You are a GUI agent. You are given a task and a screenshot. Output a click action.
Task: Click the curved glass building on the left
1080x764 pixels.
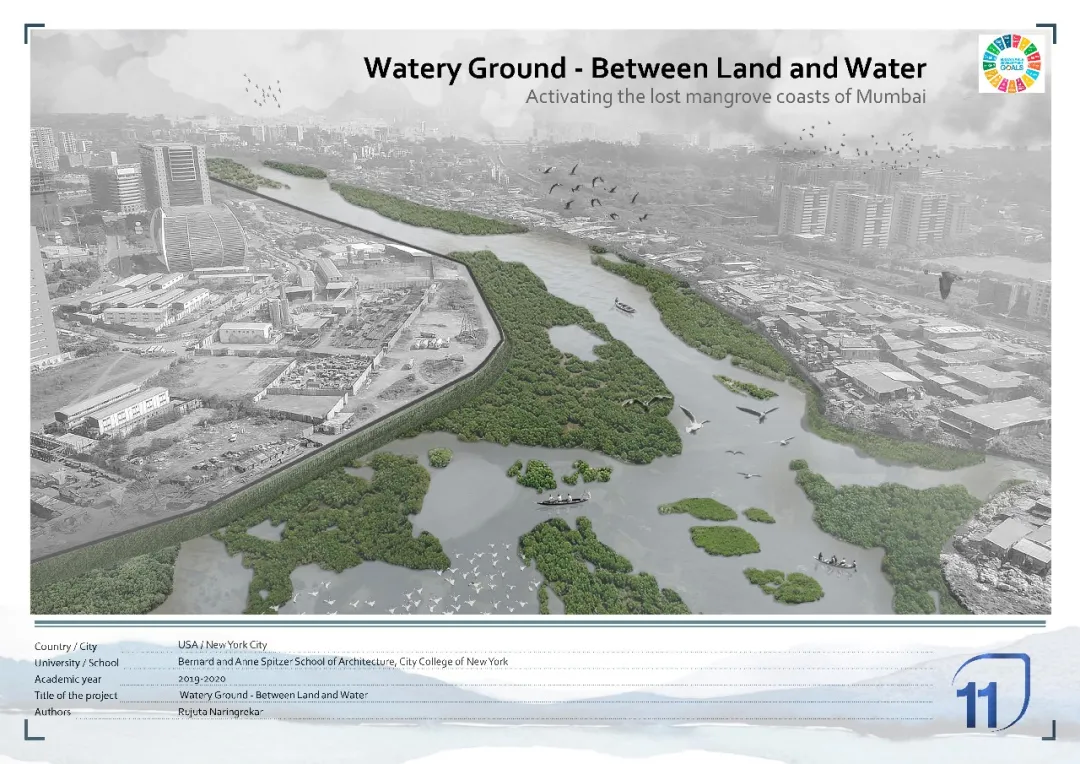(x=198, y=237)
